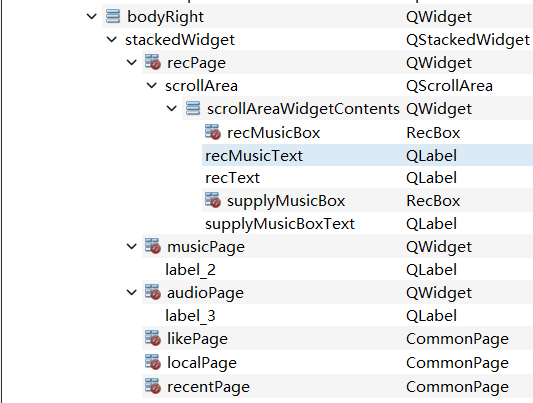Click the bodyRight layout icon
Viewport: 533px width, 403px height.
[x=113, y=16]
